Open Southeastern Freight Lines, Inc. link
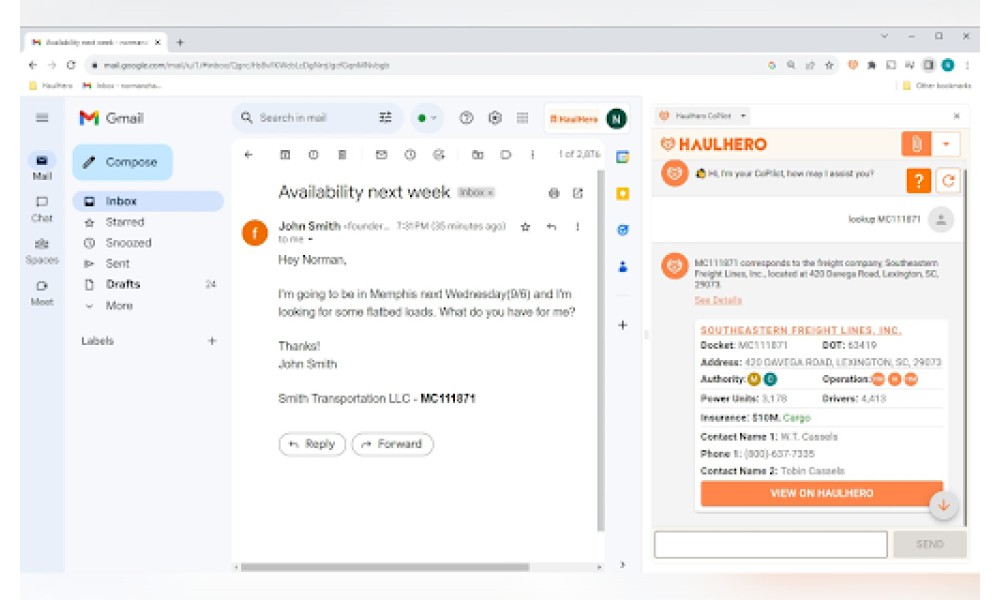The image size is (1000, 600). (801, 330)
